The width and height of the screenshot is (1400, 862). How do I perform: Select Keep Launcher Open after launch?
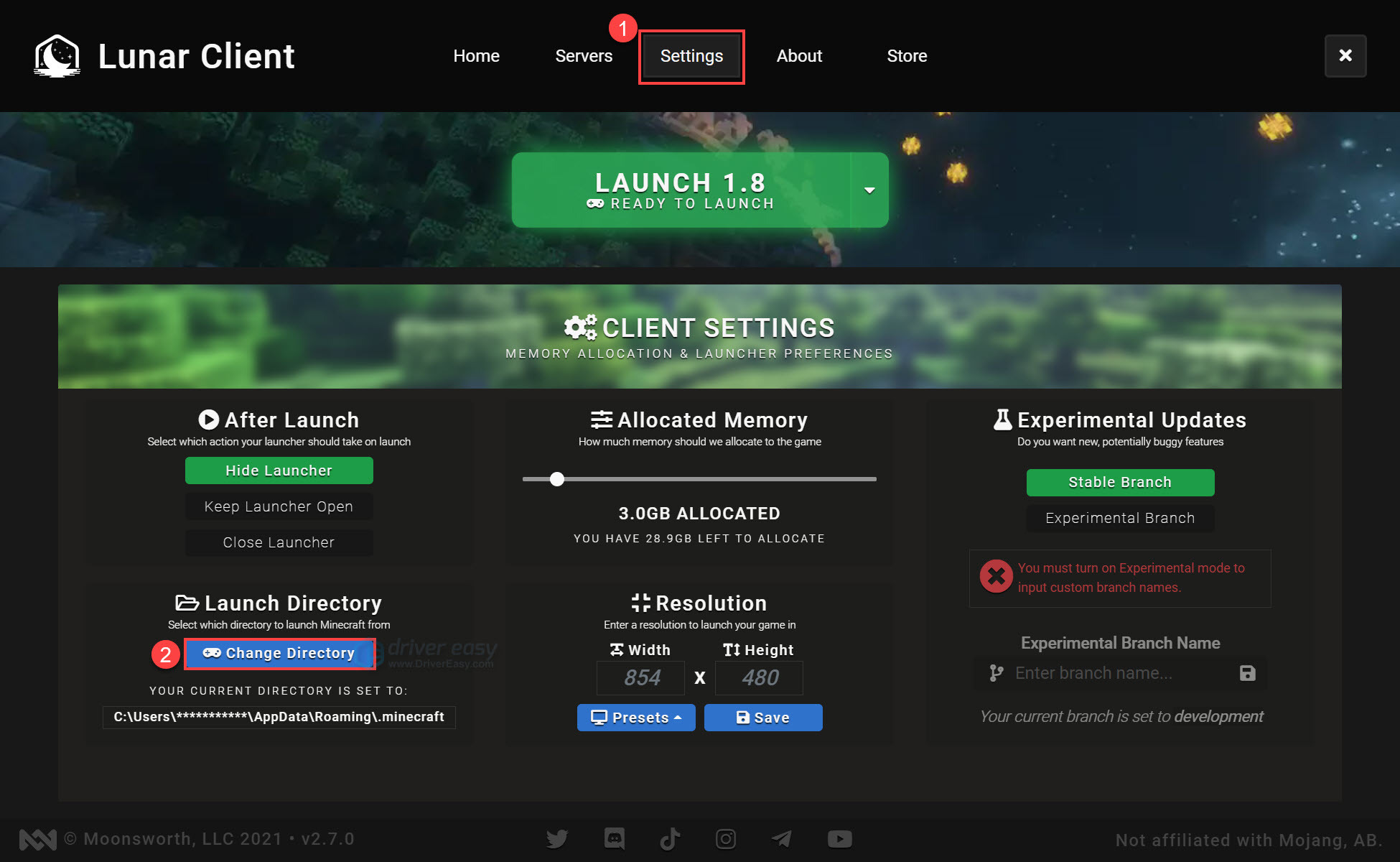pyautogui.click(x=279, y=506)
